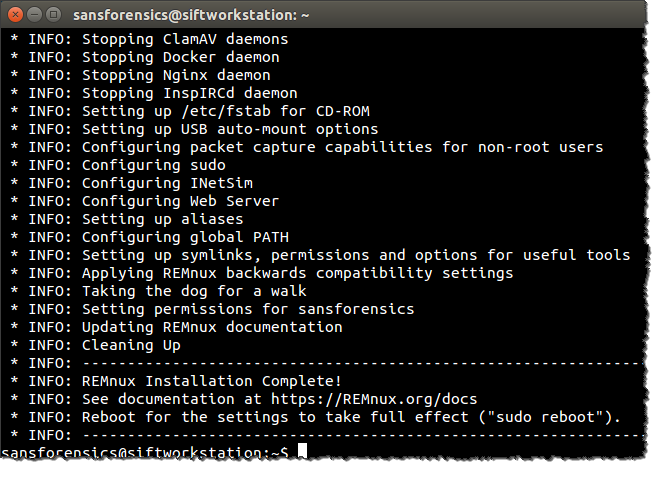Click the 'Setting up symlinks, permissions' line
The image size is (654, 488).
coord(320,255)
